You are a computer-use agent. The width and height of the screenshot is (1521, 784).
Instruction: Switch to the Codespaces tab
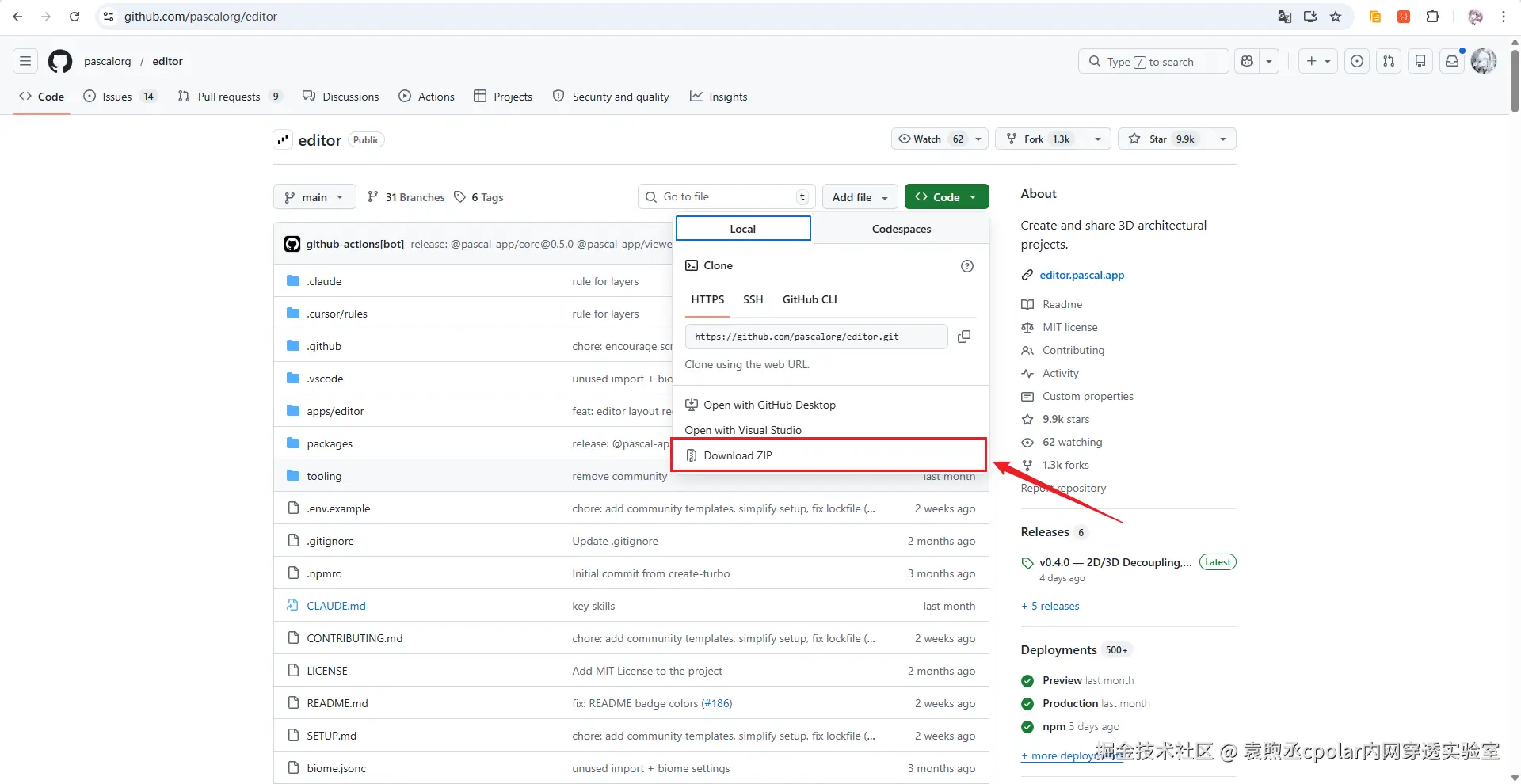pos(902,229)
